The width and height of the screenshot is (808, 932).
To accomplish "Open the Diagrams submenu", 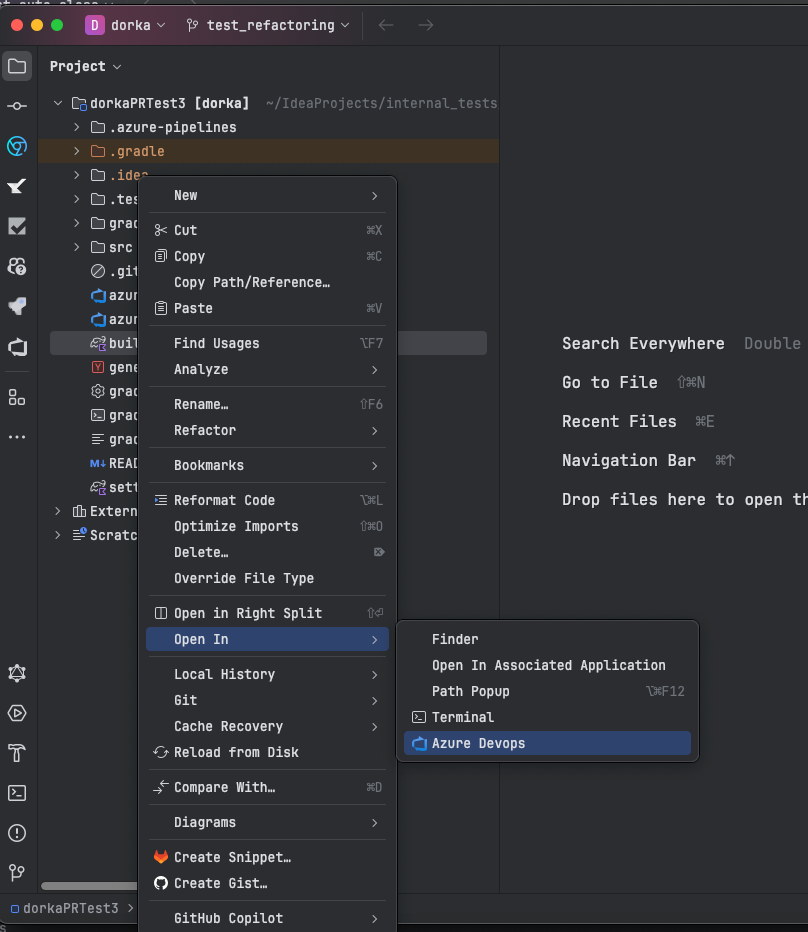I will (267, 823).
